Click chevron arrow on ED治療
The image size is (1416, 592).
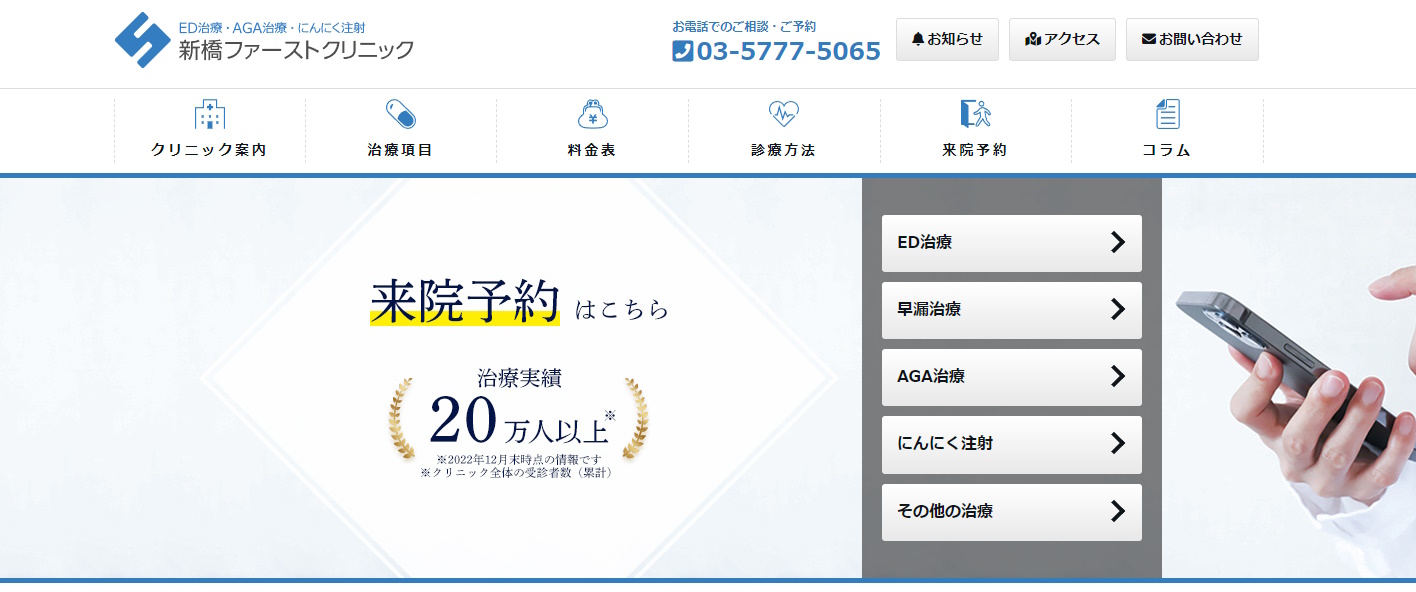1118,243
